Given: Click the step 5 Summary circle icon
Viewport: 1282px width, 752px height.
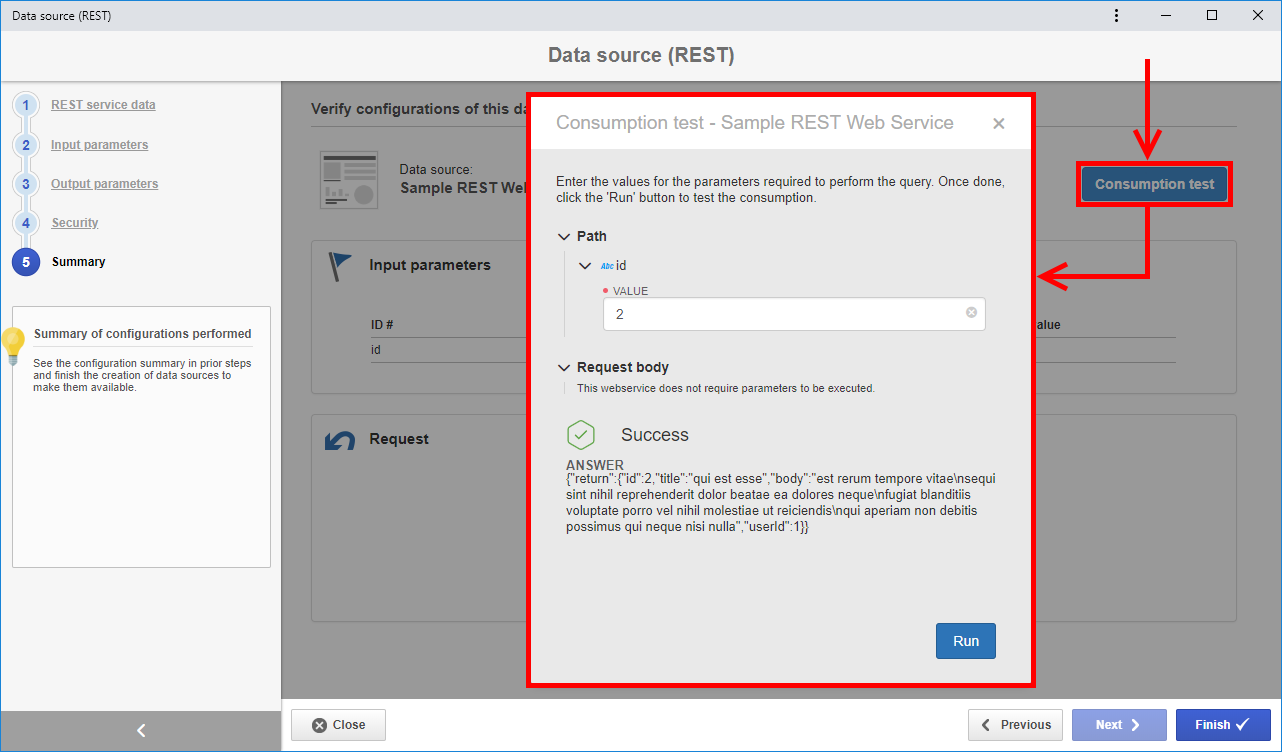Looking at the screenshot, I should pos(26,262).
